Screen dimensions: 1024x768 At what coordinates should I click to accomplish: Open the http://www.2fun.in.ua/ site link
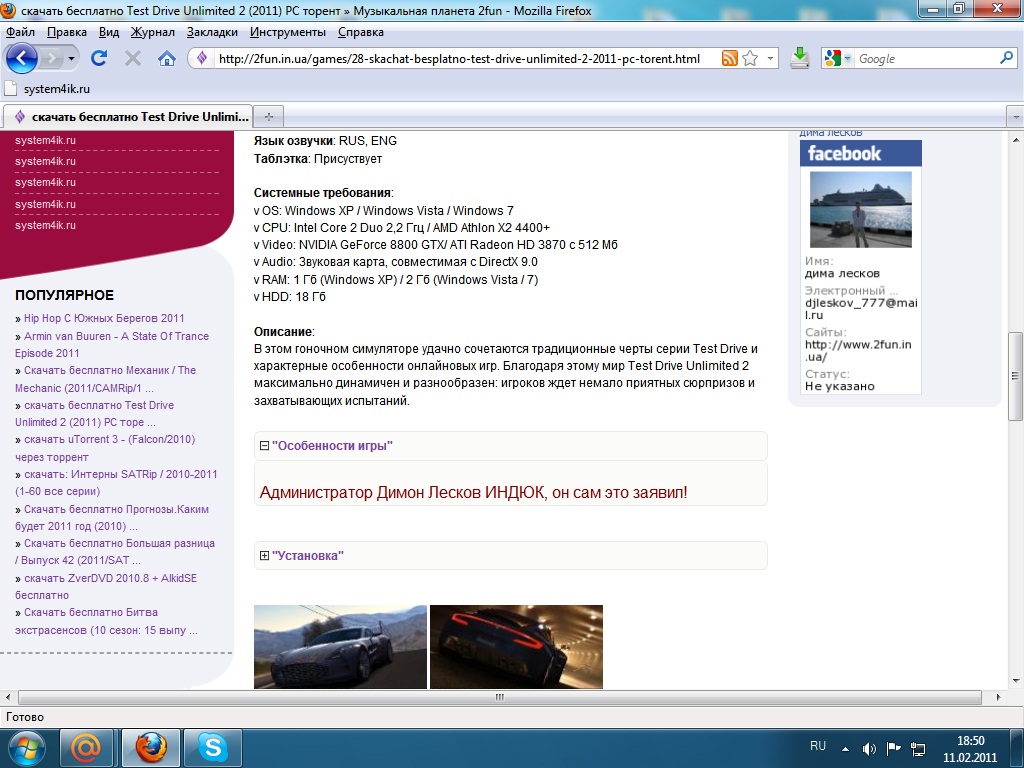(857, 351)
